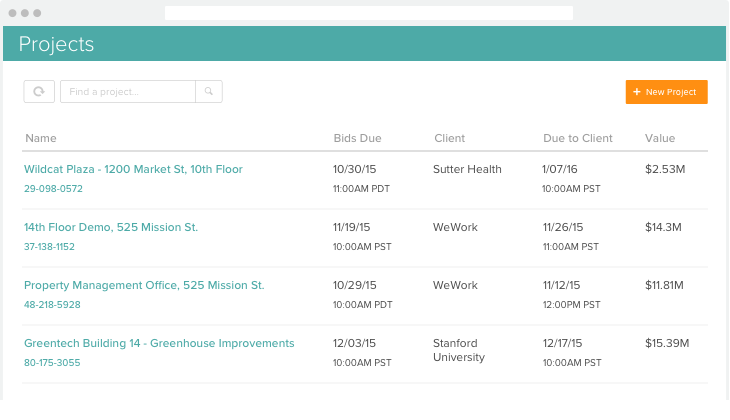Open project number 48-218-5928
This screenshot has width=730, height=420.
[x=52, y=305]
